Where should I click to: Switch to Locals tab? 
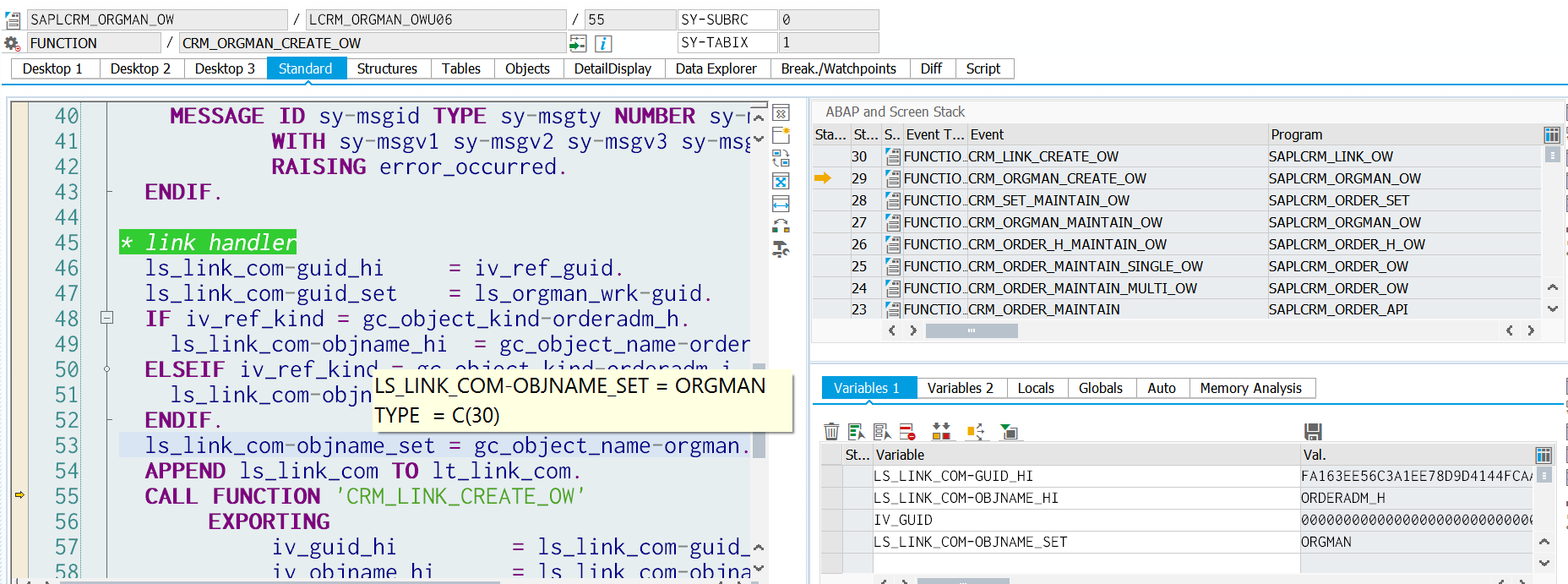click(x=1037, y=388)
